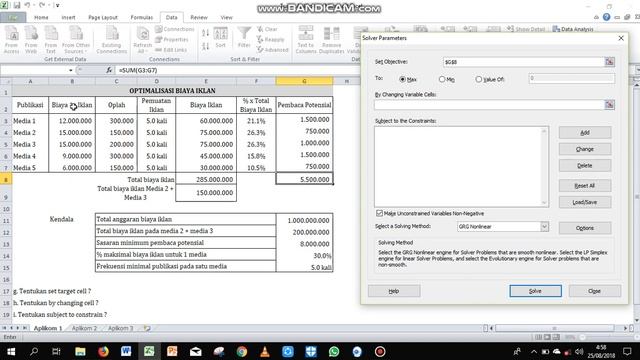
Task: Click Text to Columns icon
Action: point(306,39)
